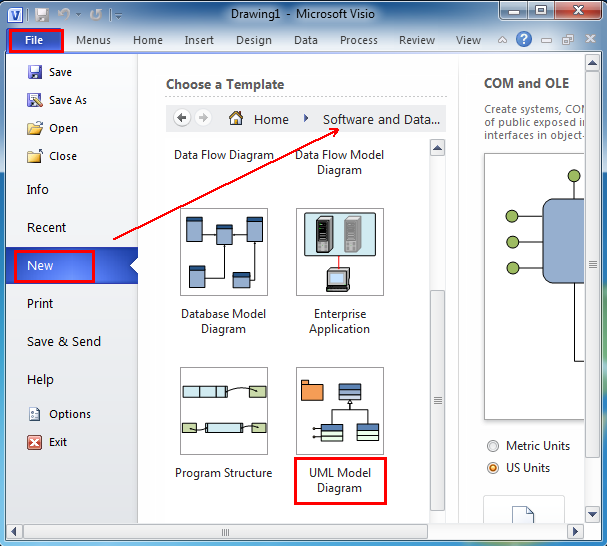The image size is (607, 546).
Task: Switch to the Insert ribbon tab
Action: (x=199, y=40)
